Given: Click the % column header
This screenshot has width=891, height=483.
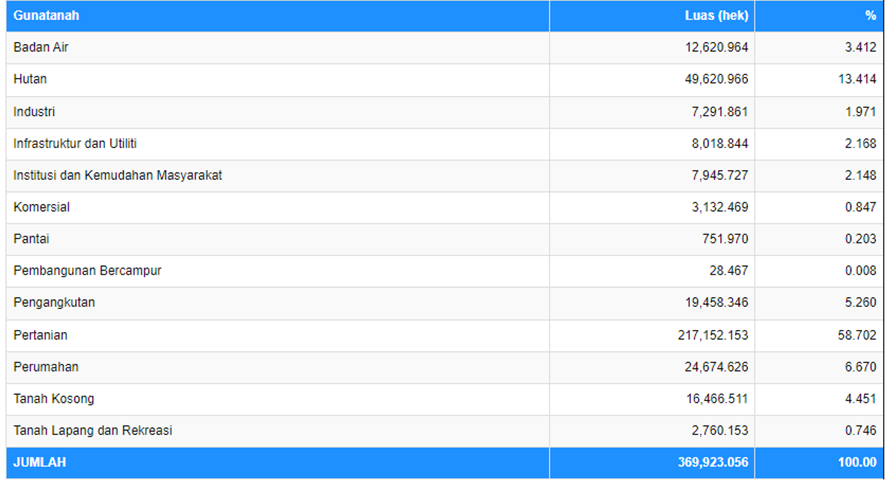Looking at the screenshot, I should (x=871, y=16).
